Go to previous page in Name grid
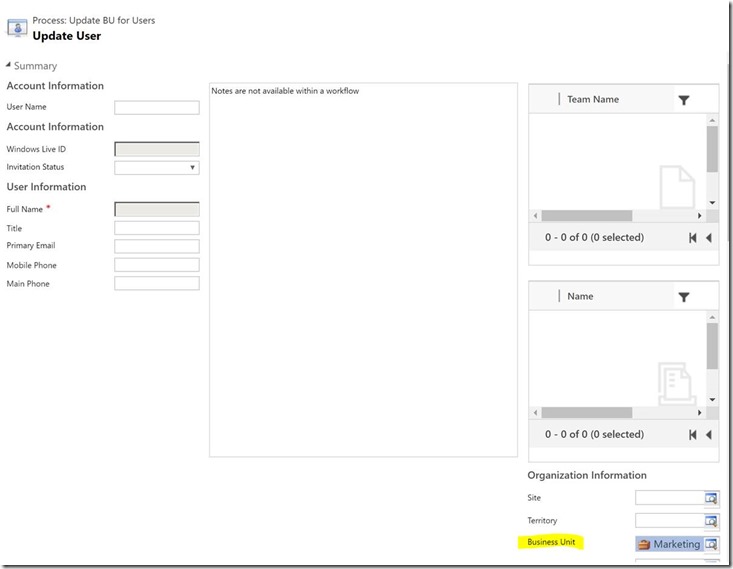The height and width of the screenshot is (569, 733). tap(709, 435)
